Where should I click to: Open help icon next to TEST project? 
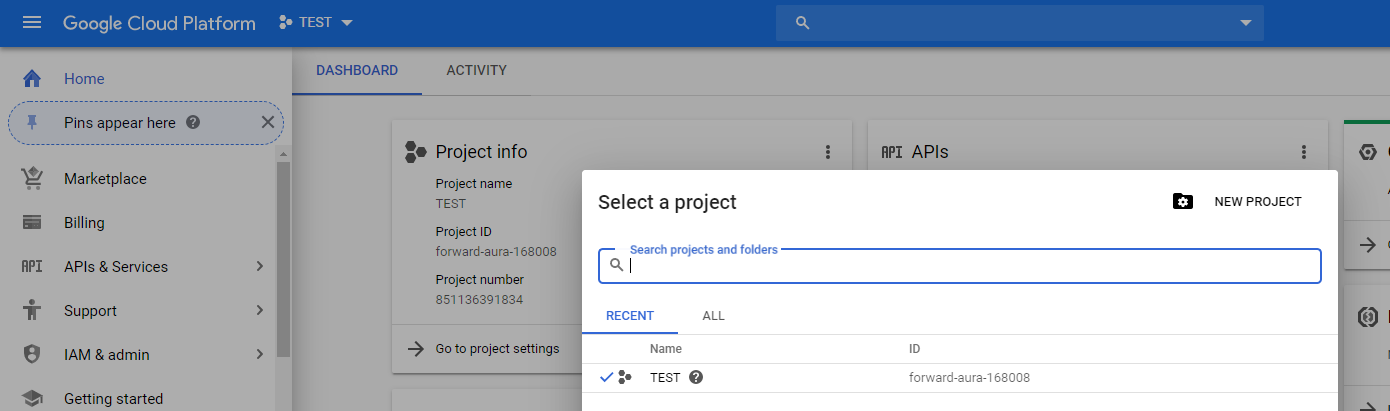tap(696, 377)
